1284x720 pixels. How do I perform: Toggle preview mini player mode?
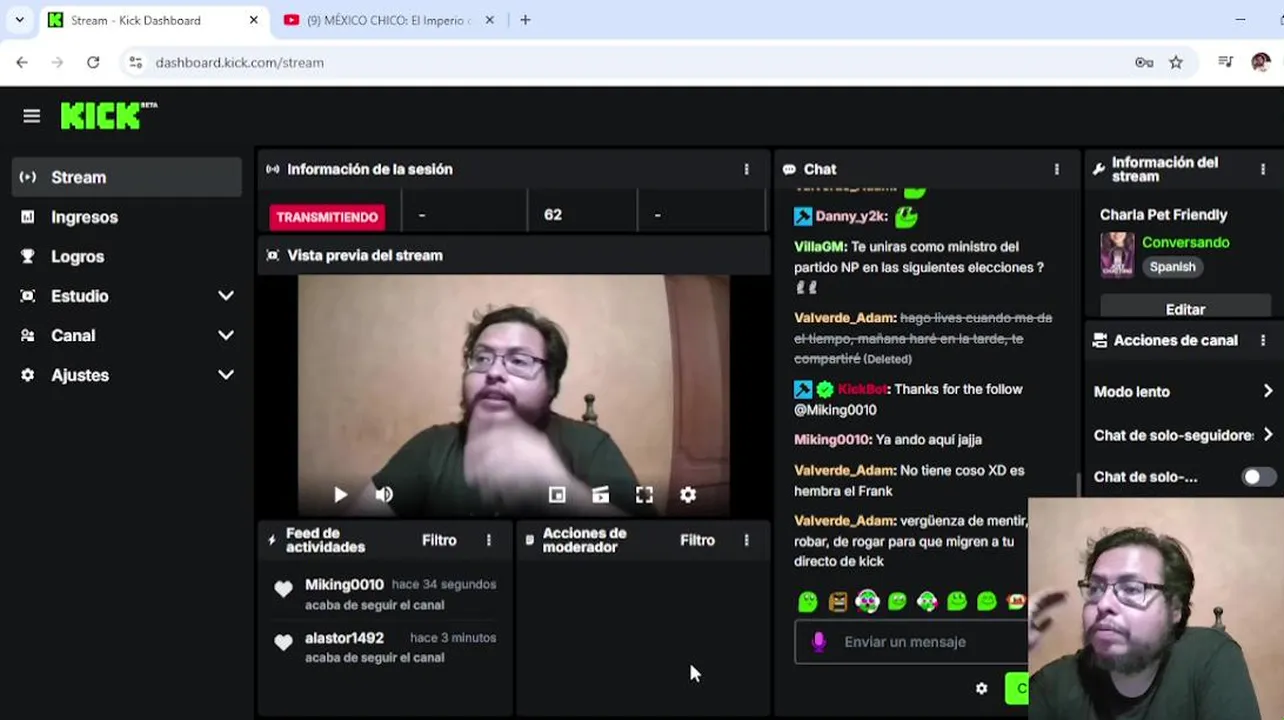[557, 494]
